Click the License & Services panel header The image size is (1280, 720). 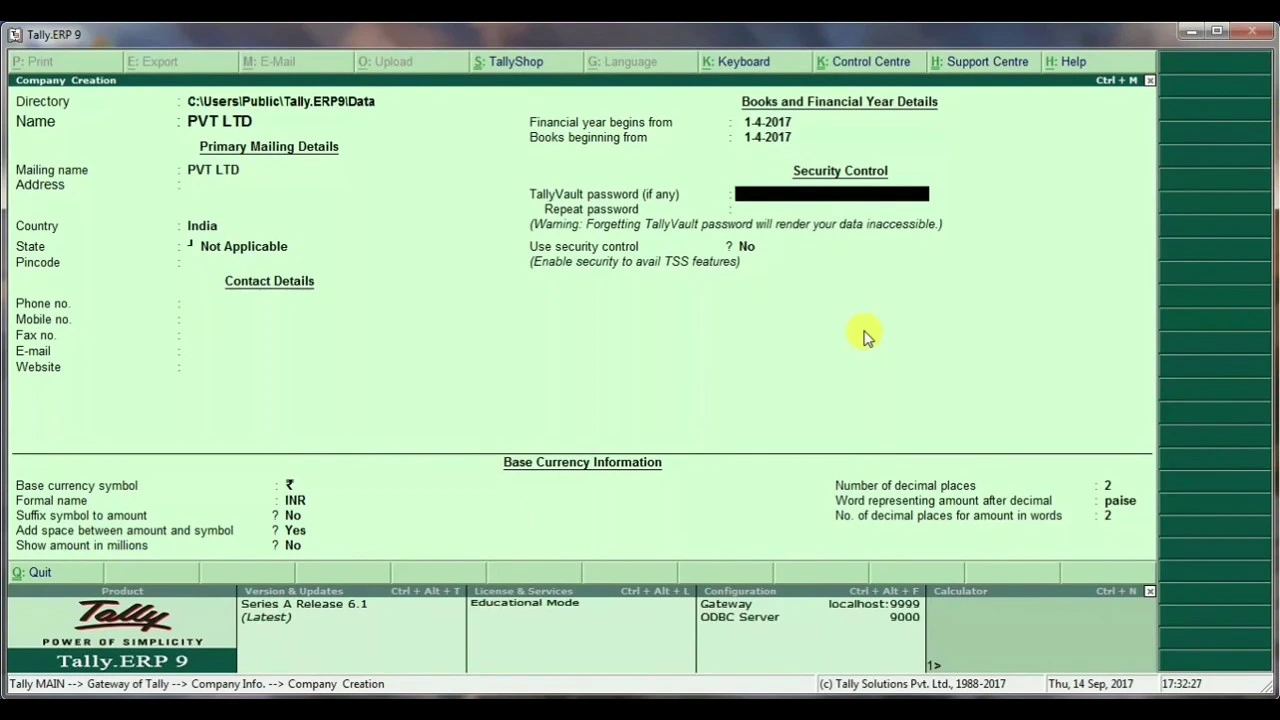tap(581, 591)
